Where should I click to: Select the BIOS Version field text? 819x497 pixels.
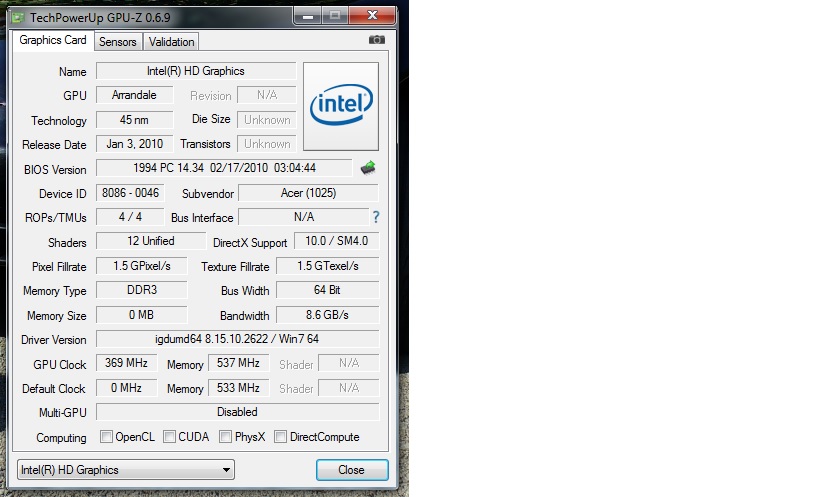coord(224,168)
